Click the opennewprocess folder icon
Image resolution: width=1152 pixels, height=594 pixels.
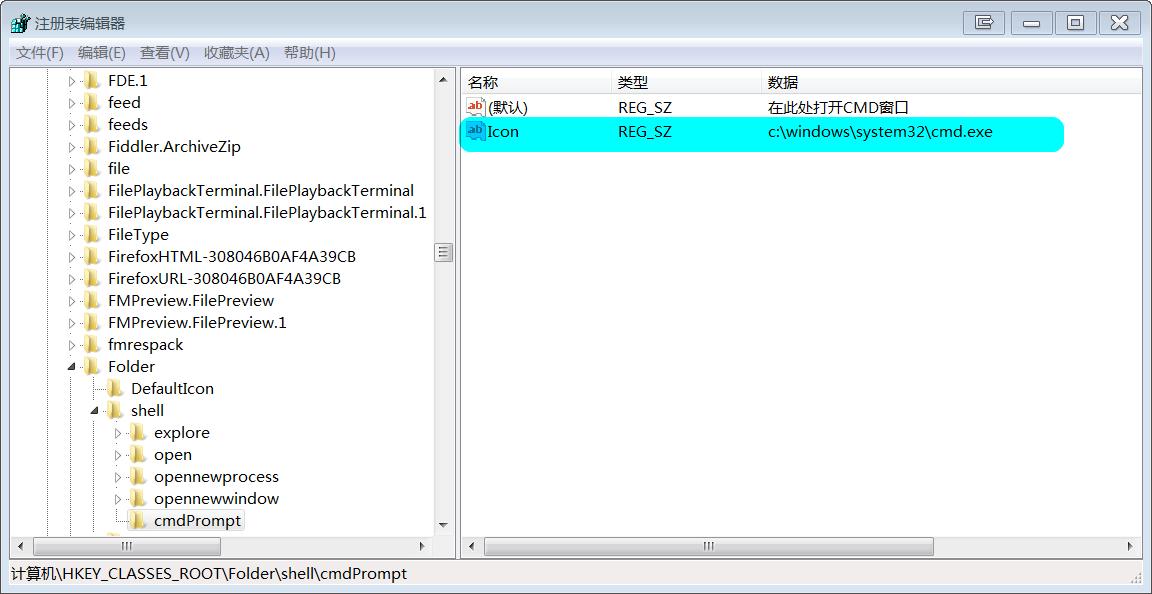[138, 476]
